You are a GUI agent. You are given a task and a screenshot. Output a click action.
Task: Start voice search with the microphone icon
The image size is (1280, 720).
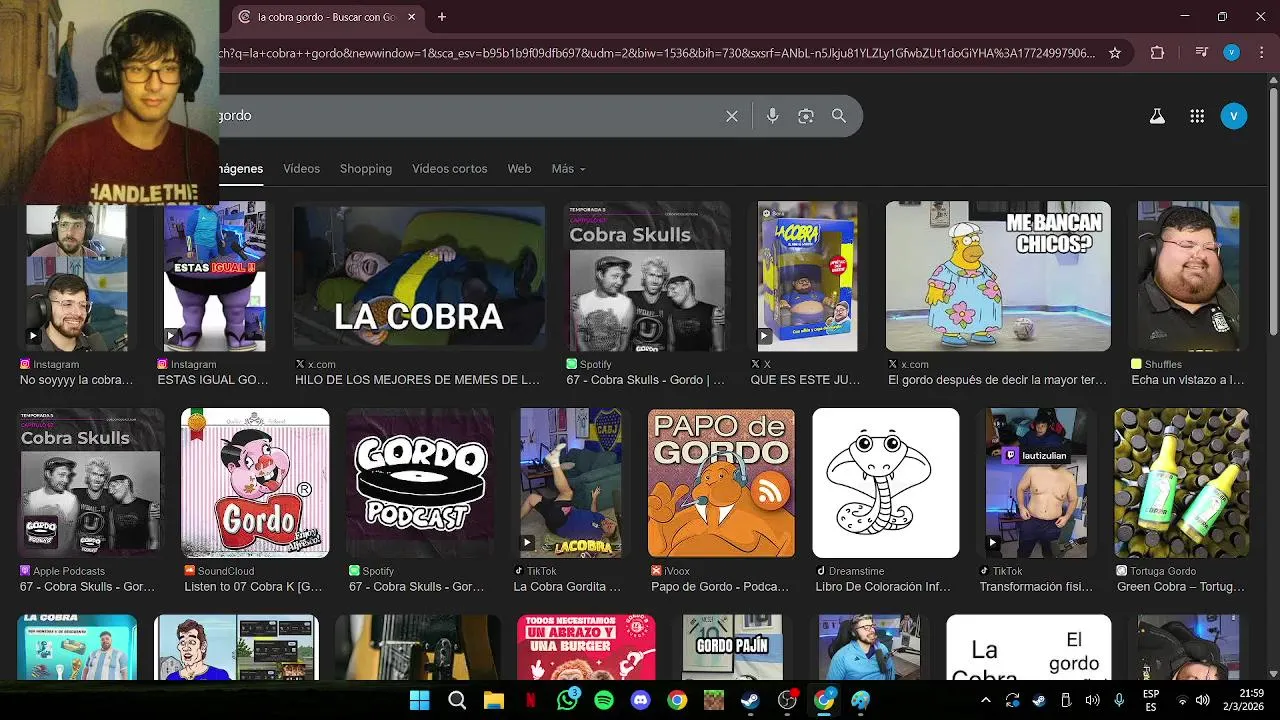pos(772,116)
